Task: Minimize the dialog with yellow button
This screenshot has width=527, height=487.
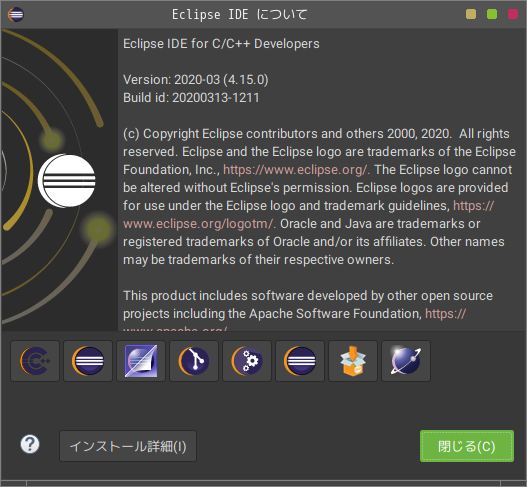Action: coord(471,14)
